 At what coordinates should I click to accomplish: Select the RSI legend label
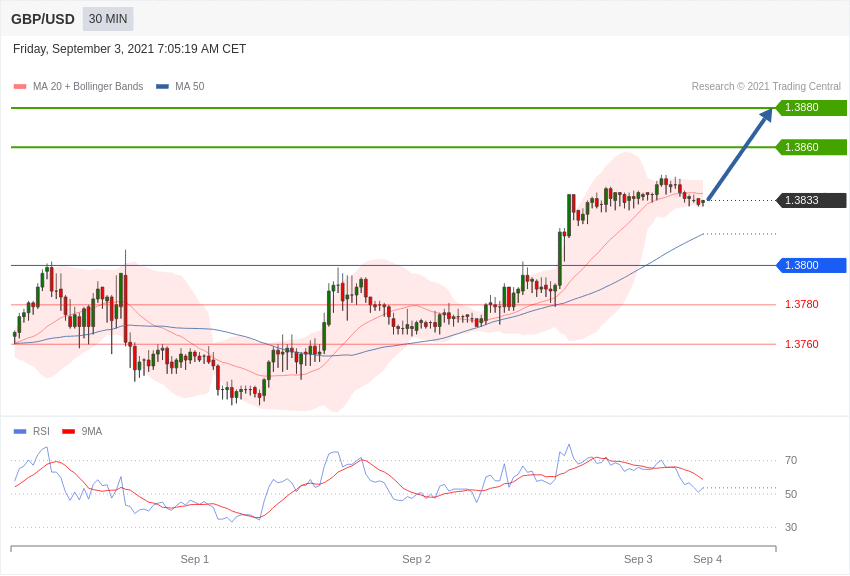click(x=41, y=431)
